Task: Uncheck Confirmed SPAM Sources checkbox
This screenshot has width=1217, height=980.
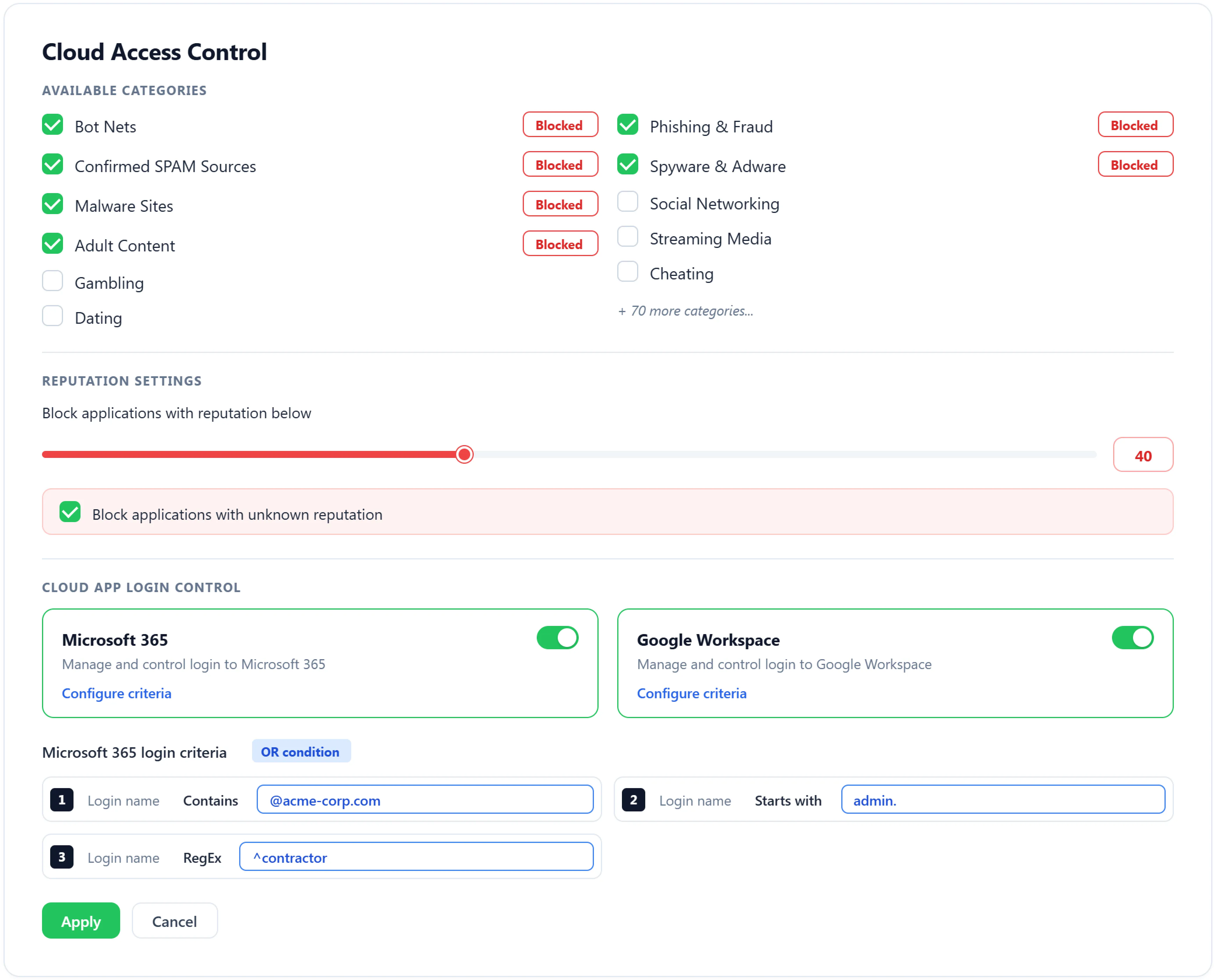Action: 53,164
